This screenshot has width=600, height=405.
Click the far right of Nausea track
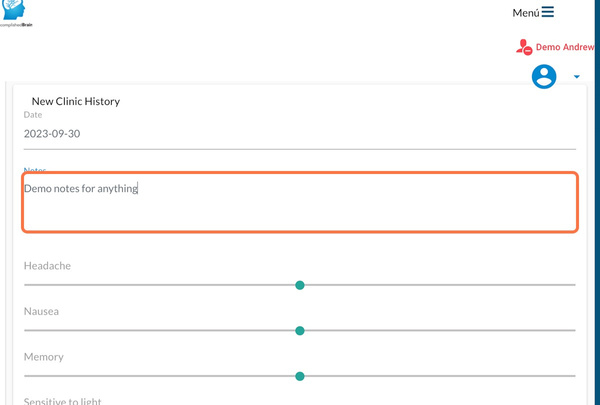573,330
